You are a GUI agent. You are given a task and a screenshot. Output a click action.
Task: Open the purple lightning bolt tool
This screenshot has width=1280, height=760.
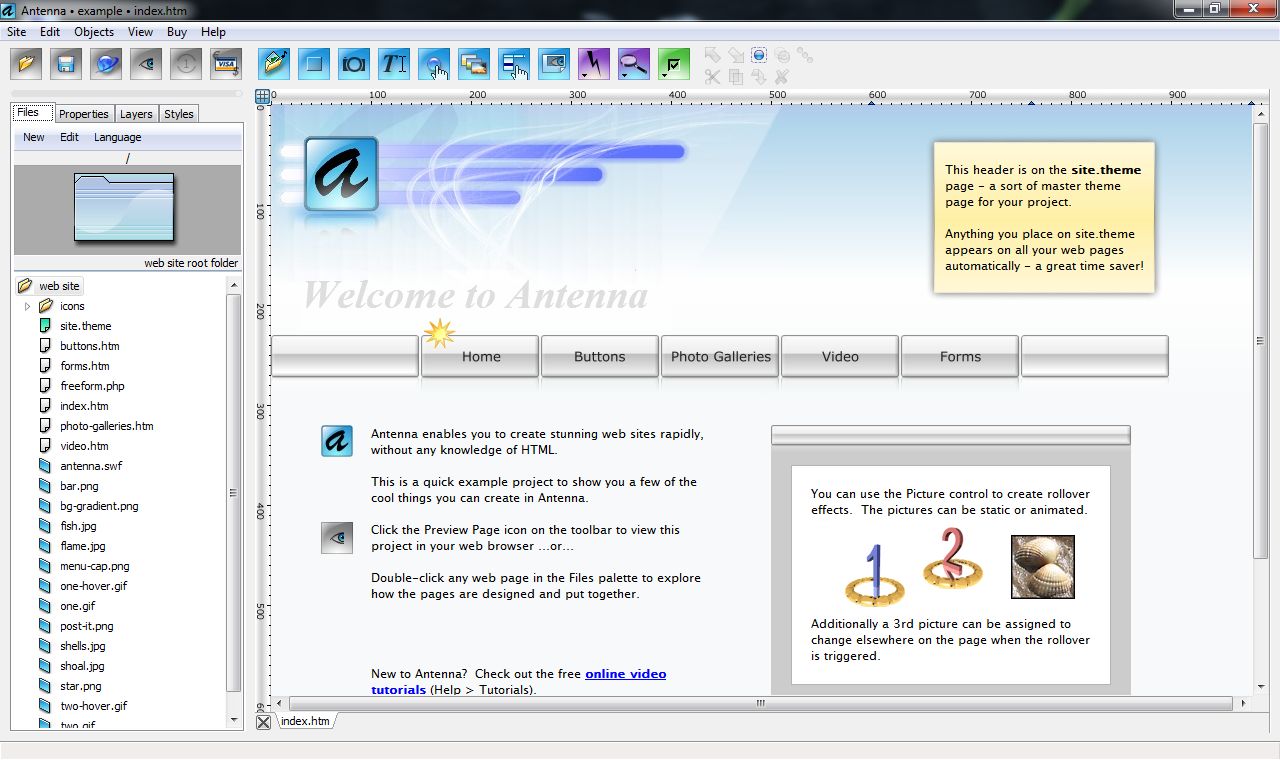[x=594, y=64]
